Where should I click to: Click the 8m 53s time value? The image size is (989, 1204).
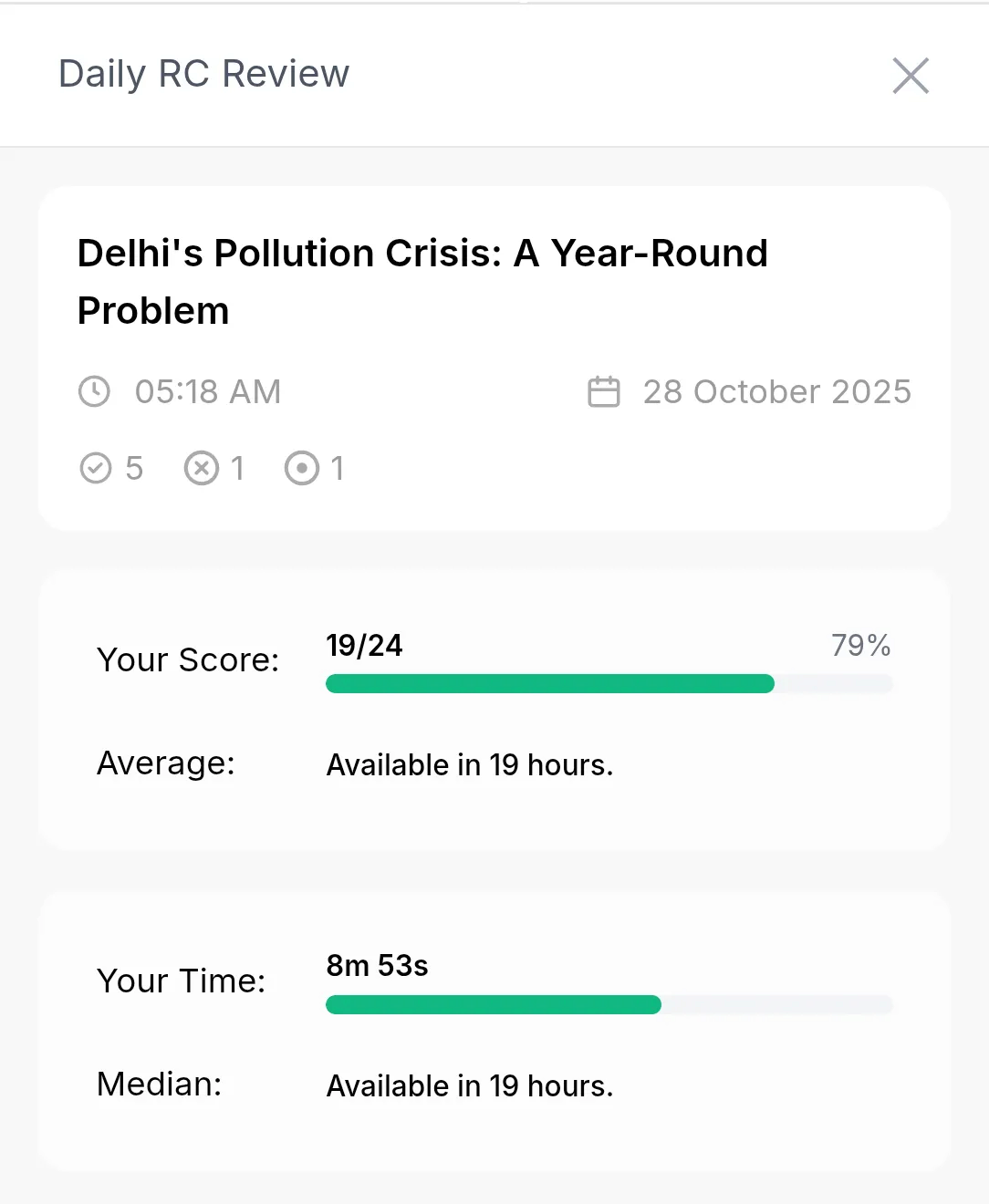(378, 965)
